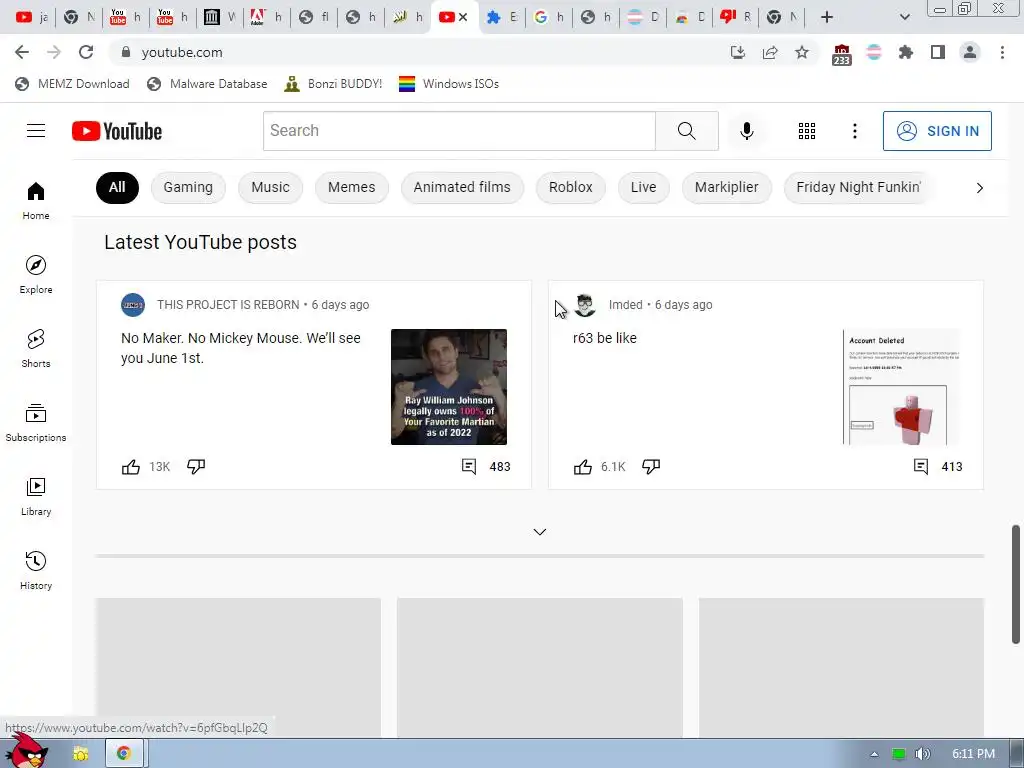The height and width of the screenshot is (768, 1024).
Task: Switch to the Adobe tab
Action: (267, 17)
